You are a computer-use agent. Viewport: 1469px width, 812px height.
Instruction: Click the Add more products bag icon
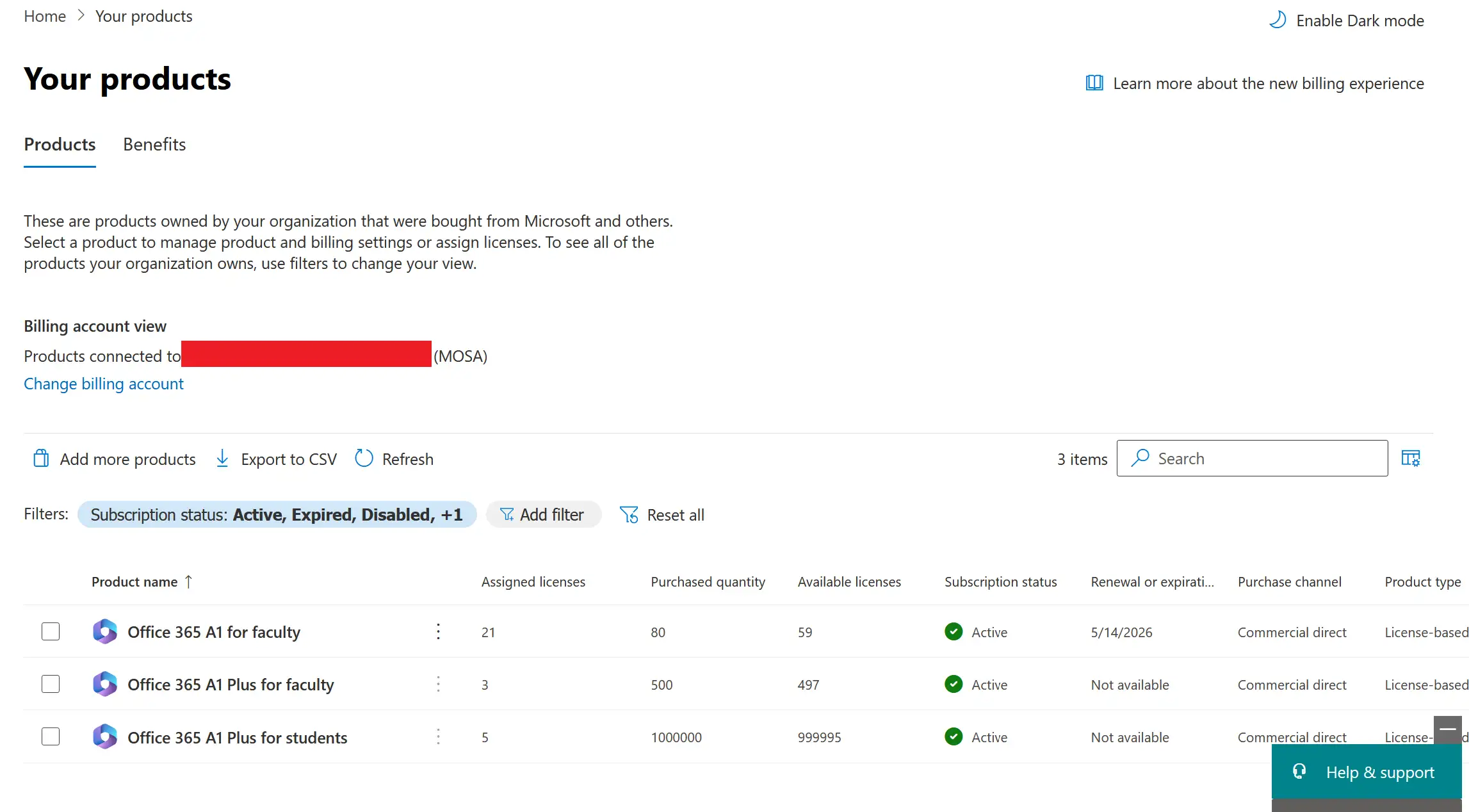(x=41, y=459)
